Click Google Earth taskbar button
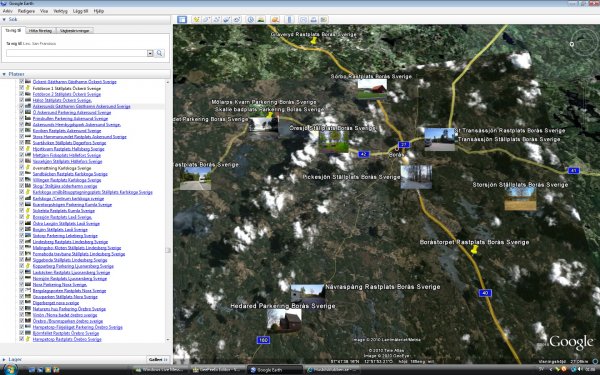This screenshot has height=375, width=600. 275,370
